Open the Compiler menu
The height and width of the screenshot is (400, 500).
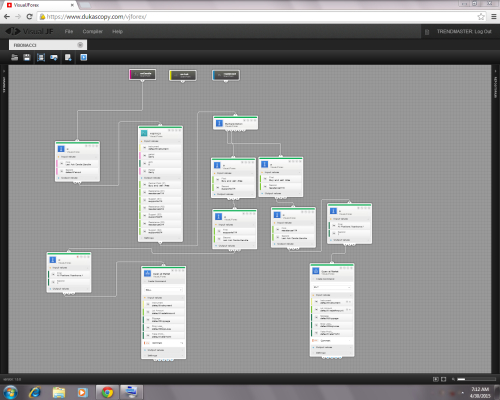[92, 31]
